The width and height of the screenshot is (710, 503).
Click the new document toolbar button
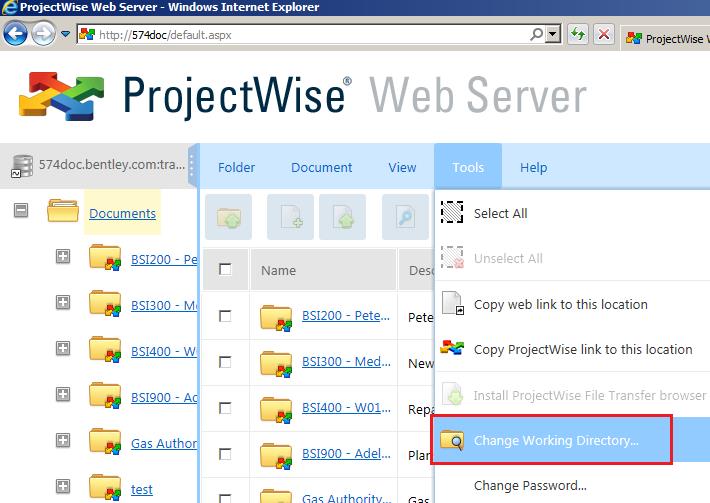coord(290,217)
